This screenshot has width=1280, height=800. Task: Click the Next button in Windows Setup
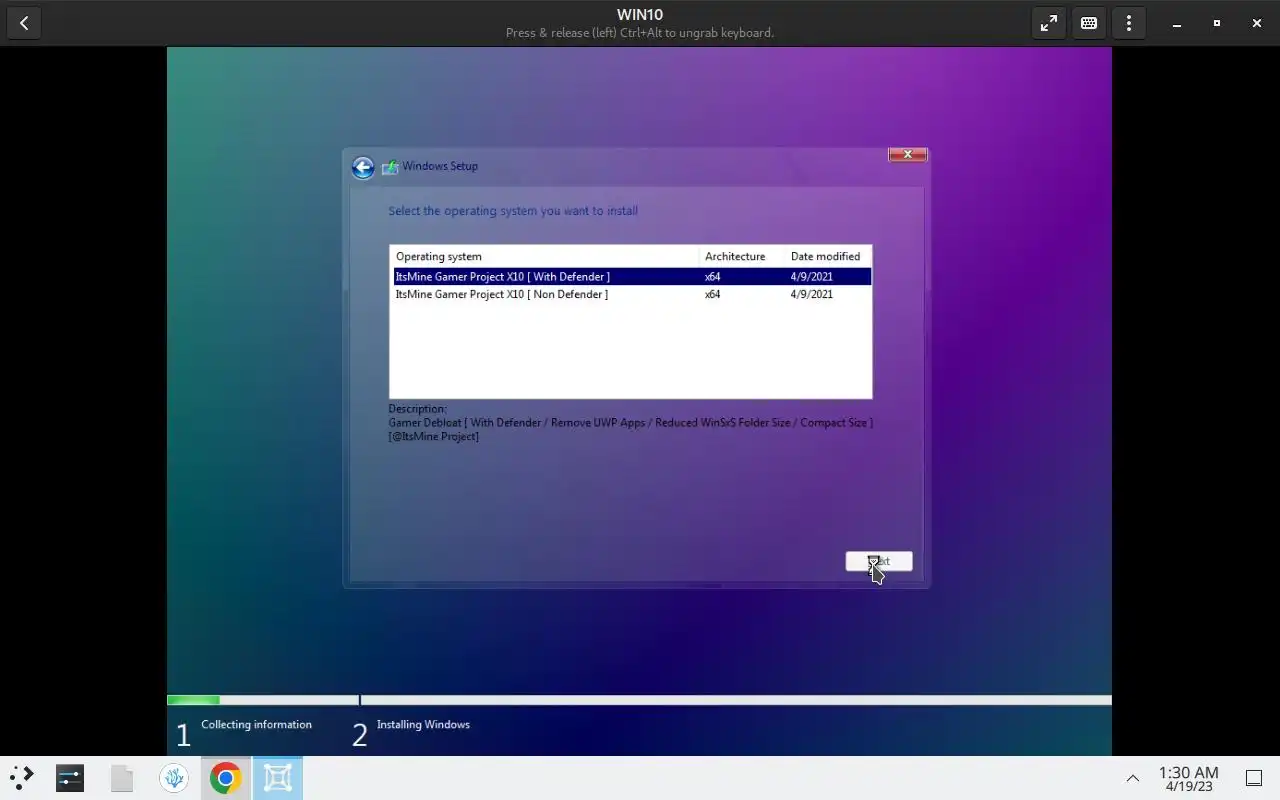click(x=879, y=561)
